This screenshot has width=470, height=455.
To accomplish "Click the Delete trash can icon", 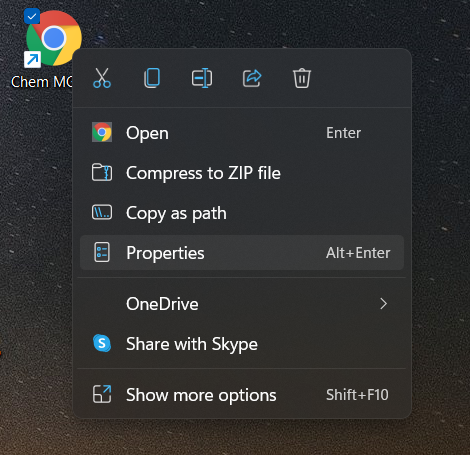I will 302,78.
